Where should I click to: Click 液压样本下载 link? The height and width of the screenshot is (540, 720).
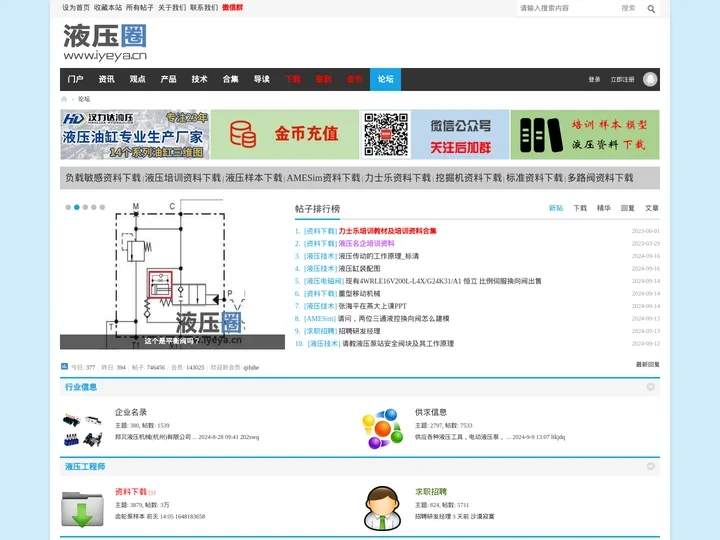(254, 178)
